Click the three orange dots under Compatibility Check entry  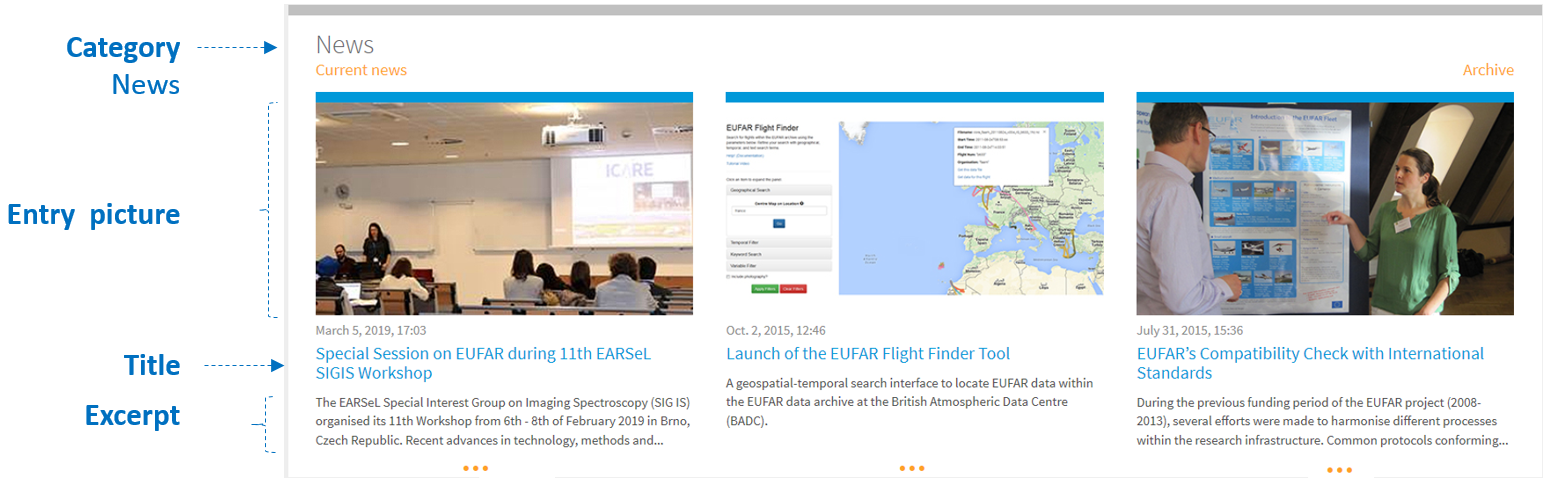(x=1339, y=470)
